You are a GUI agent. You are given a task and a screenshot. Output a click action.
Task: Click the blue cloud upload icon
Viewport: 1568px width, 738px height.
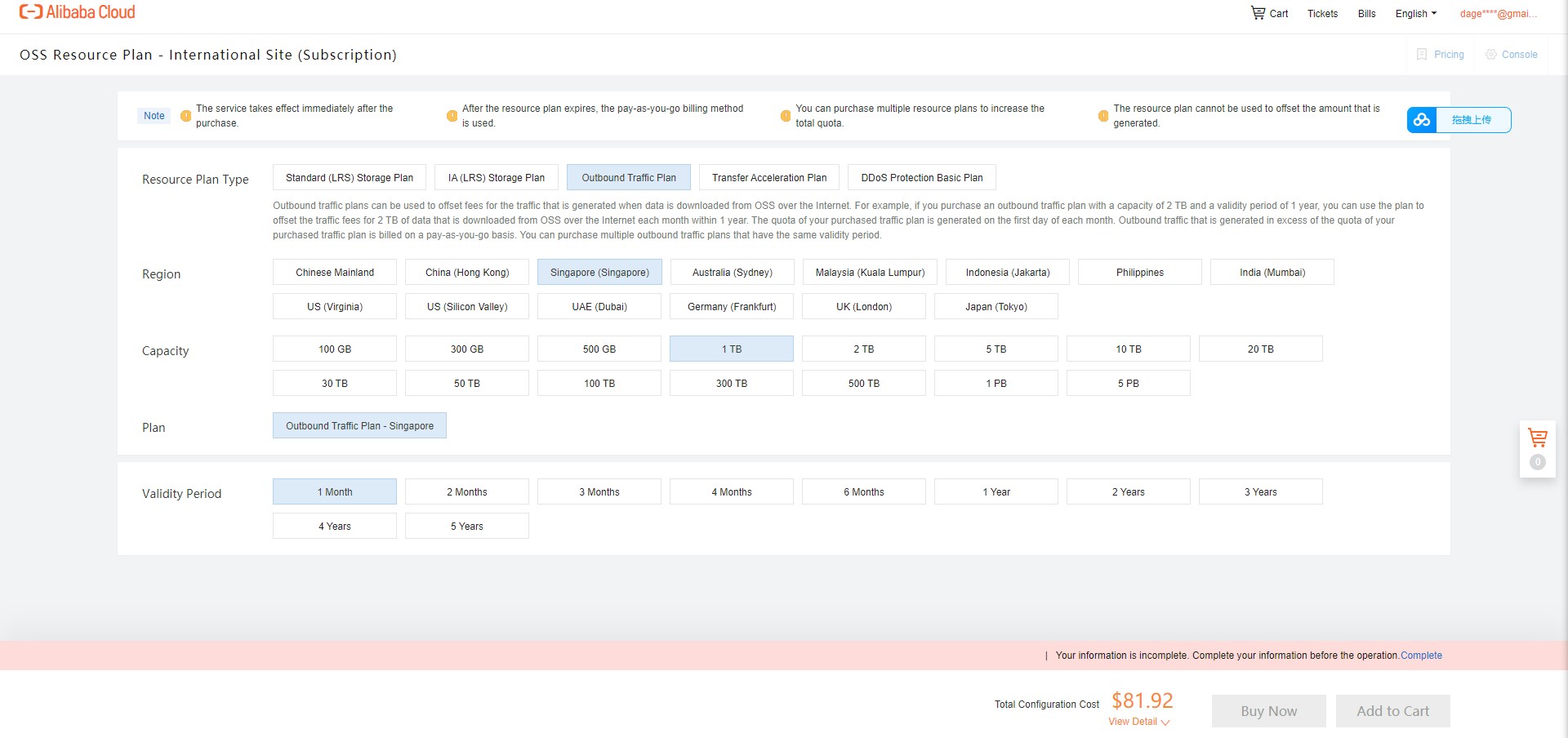pos(1422,120)
